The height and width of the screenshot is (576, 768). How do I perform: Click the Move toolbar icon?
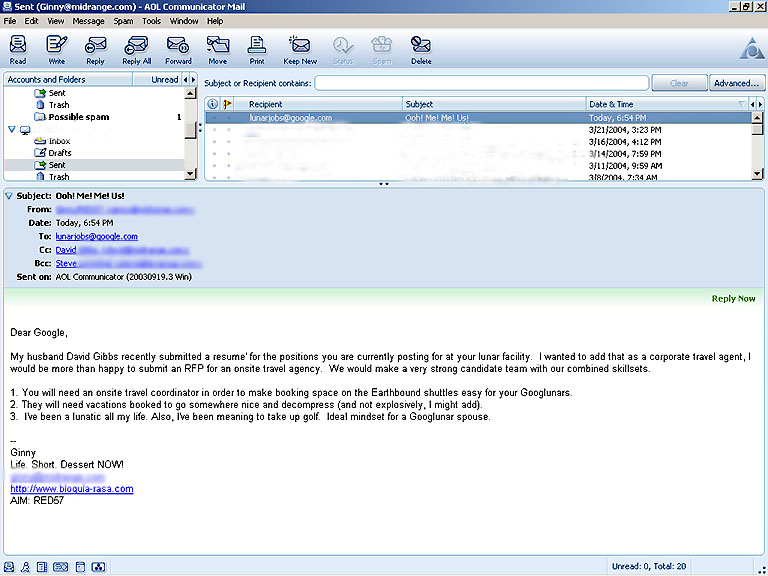click(x=217, y=49)
